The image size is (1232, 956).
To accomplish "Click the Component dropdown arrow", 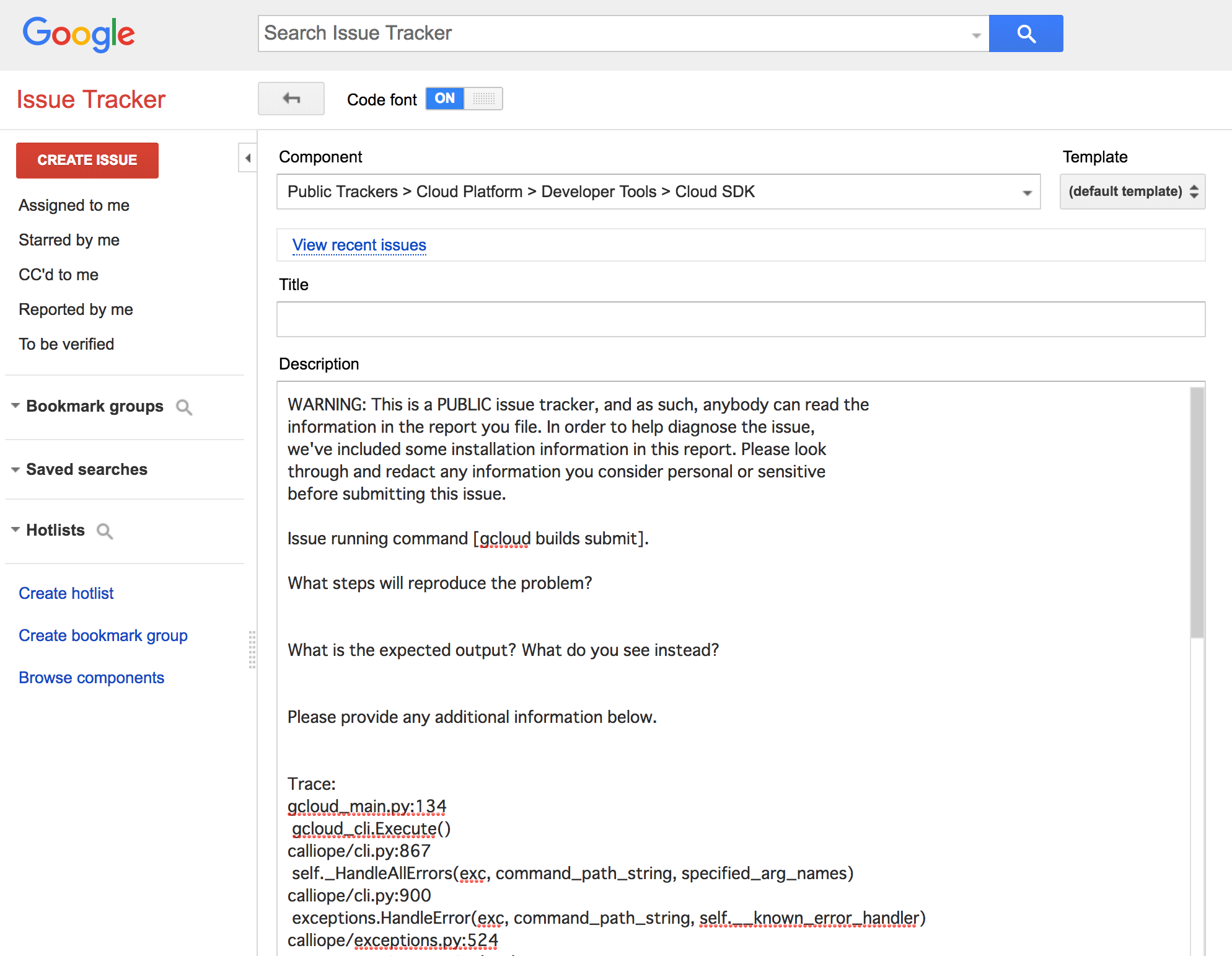I will click(x=1027, y=193).
